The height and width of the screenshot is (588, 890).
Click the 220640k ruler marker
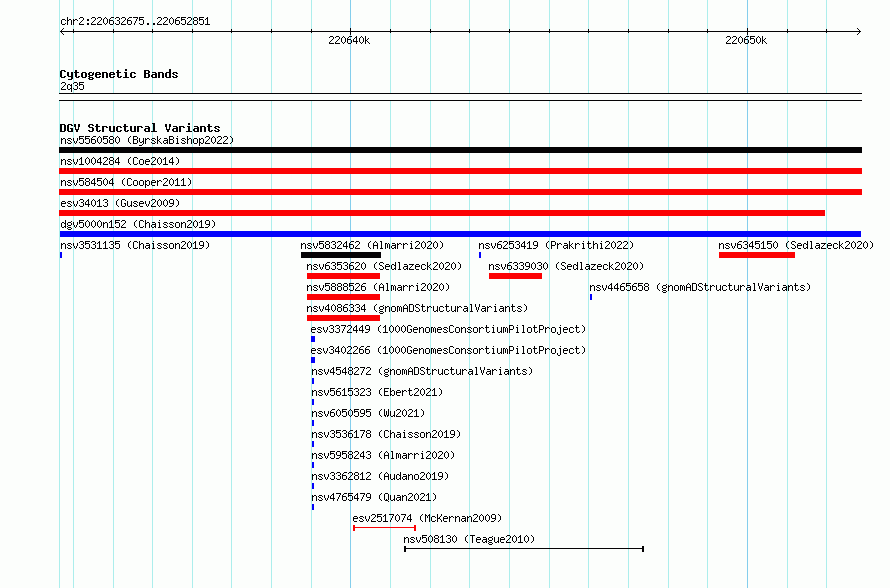349,40
